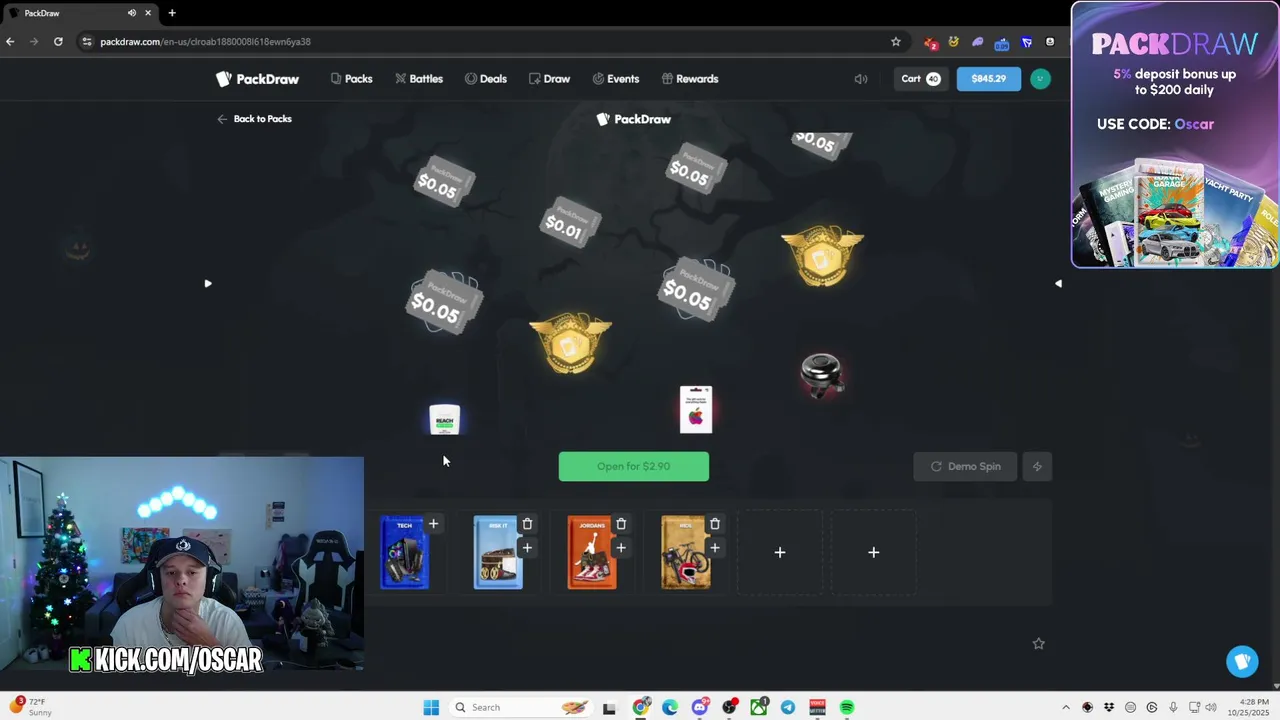This screenshot has height=720, width=1280.
Task: Expand the system tray hidden icons chevron
Action: 1065,707
